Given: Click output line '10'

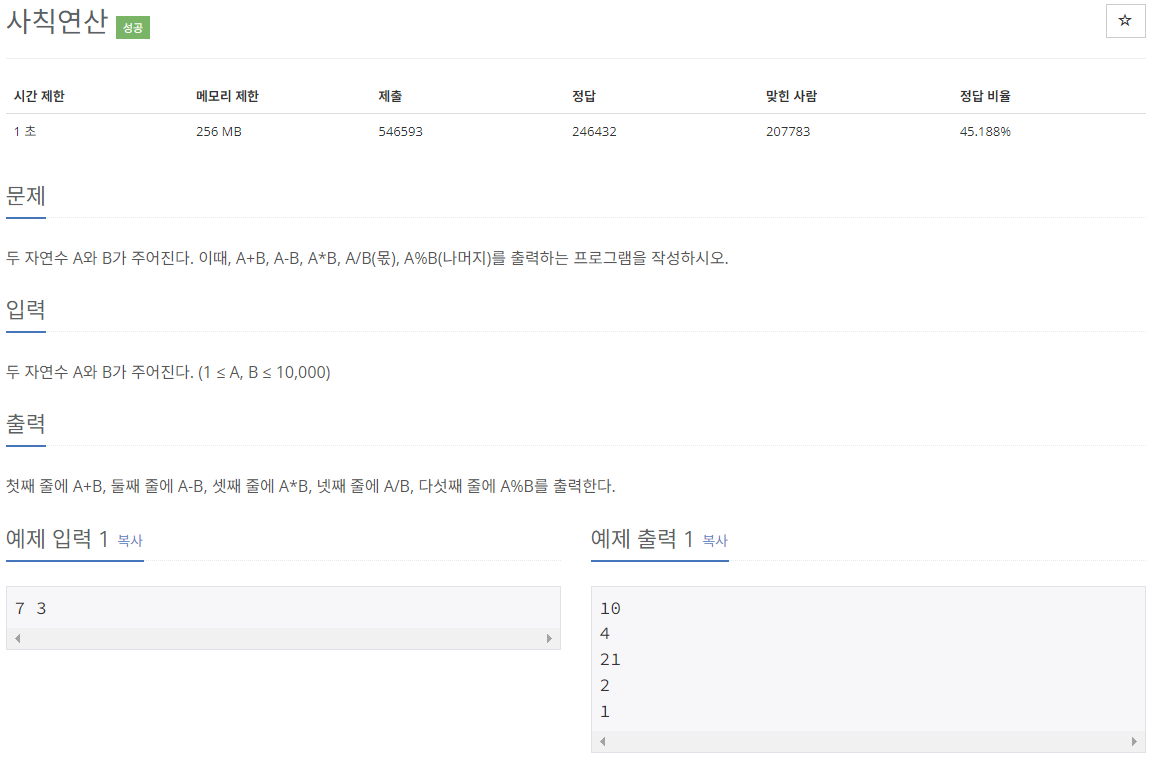Looking at the screenshot, I should point(610,608).
